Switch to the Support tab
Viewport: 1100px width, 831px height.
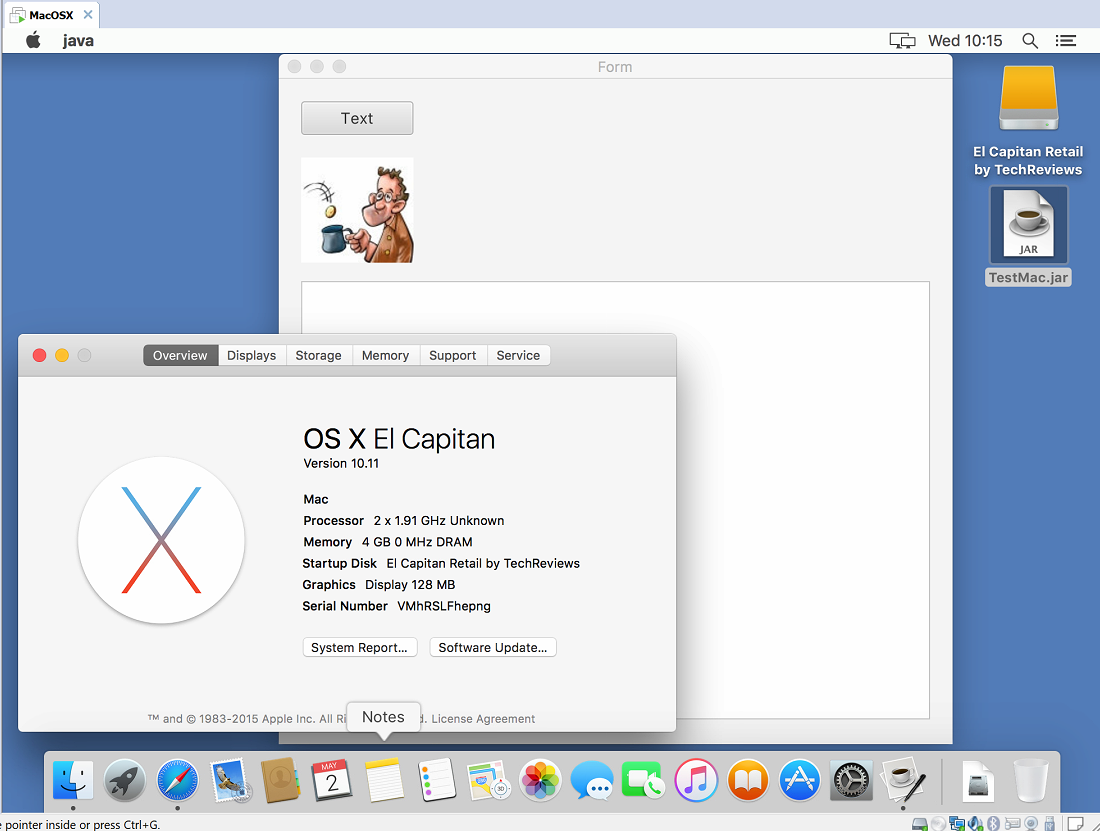coord(452,356)
